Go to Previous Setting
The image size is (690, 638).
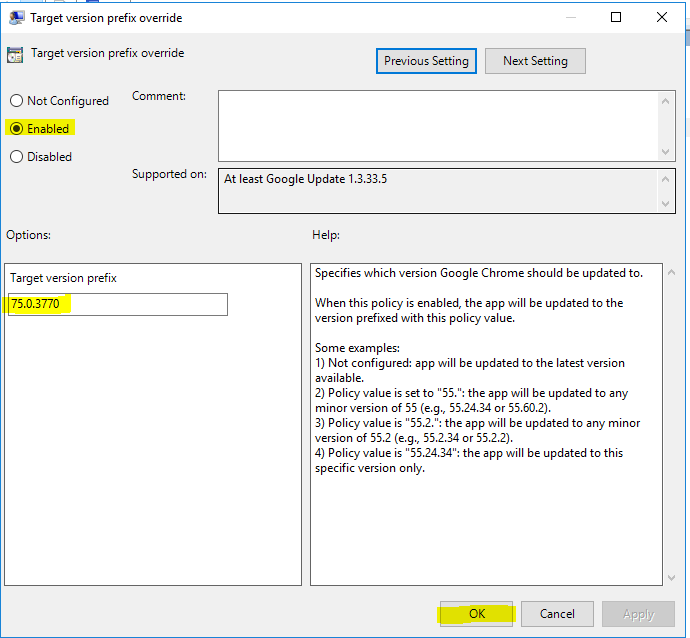click(x=426, y=61)
